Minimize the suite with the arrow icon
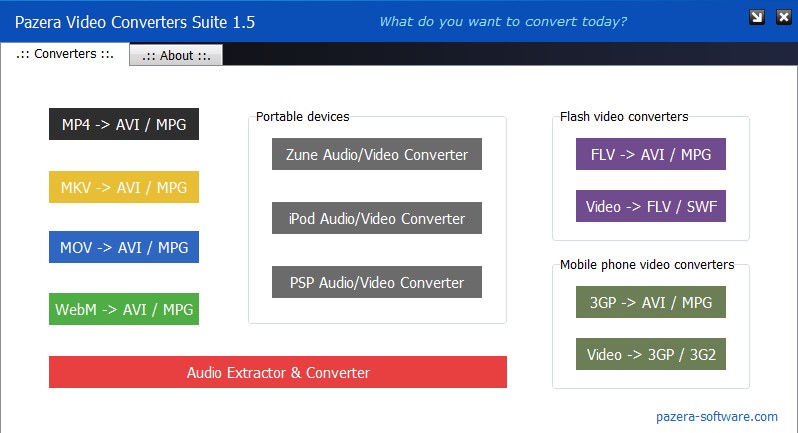The width and height of the screenshot is (798, 433). pyautogui.click(x=757, y=17)
